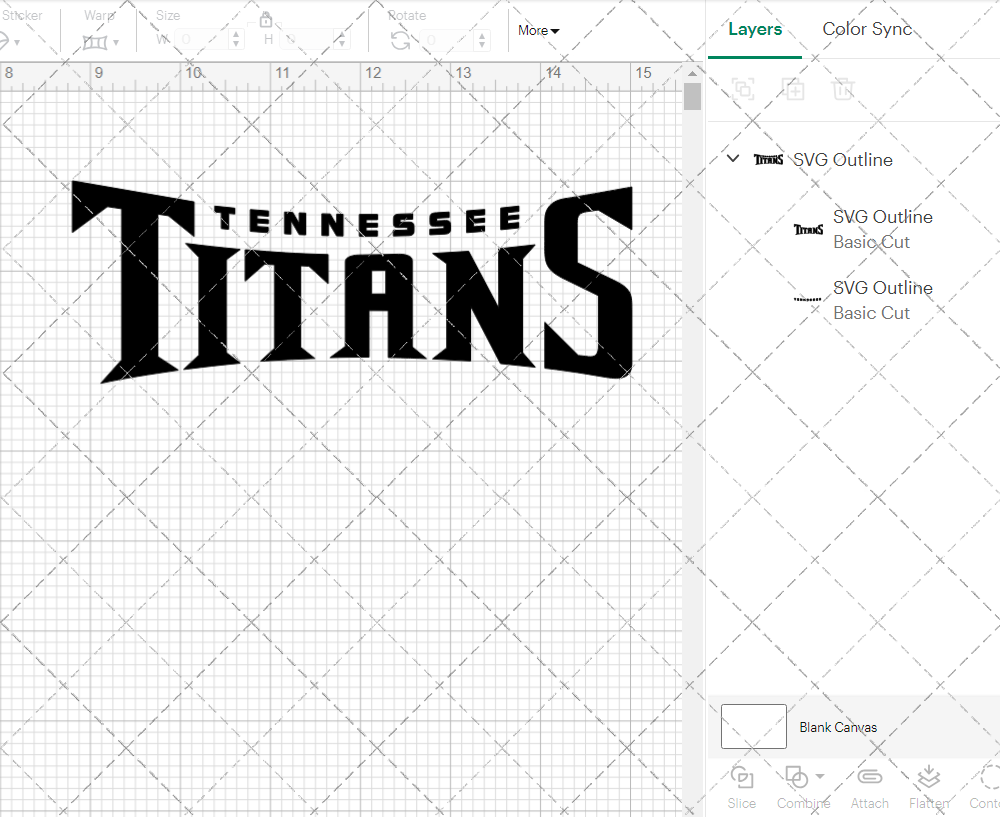Viewport: 1000px width, 817px height.
Task: Toggle the Warp effect icon
Action: [97, 40]
